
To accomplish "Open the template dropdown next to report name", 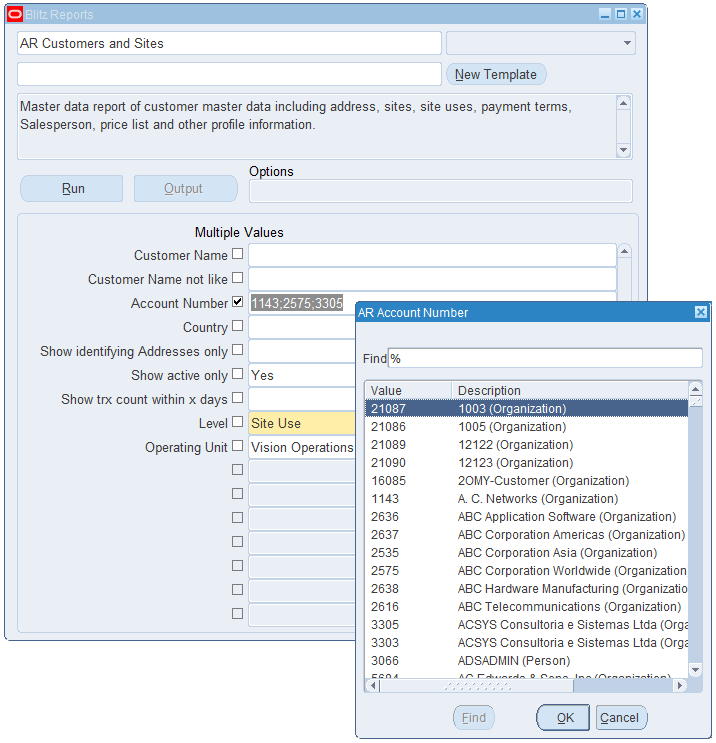I will [627, 43].
